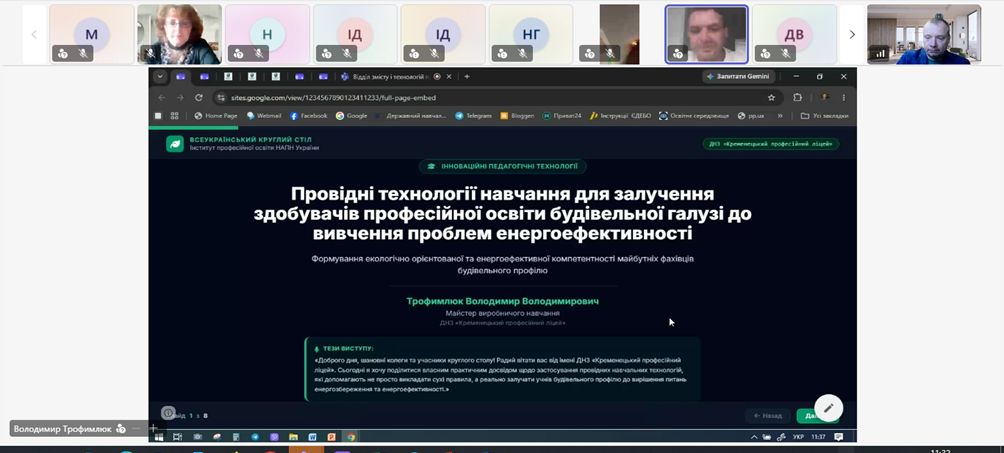Switch УКР keyboard language indicator
The height and width of the screenshot is (453, 1004).
coord(798,437)
